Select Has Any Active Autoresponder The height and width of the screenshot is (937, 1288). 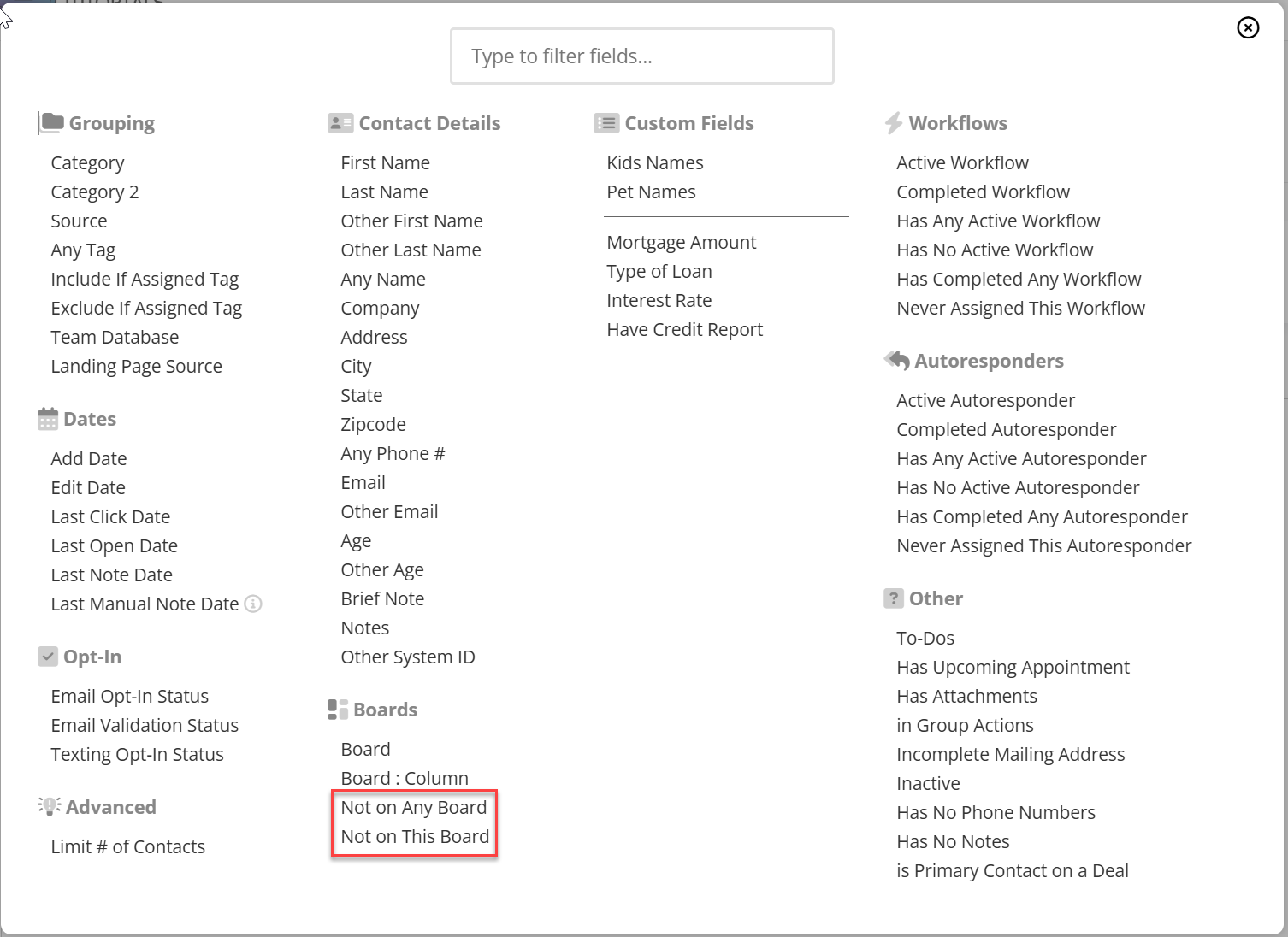pyautogui.click(x=1021, y=459)
